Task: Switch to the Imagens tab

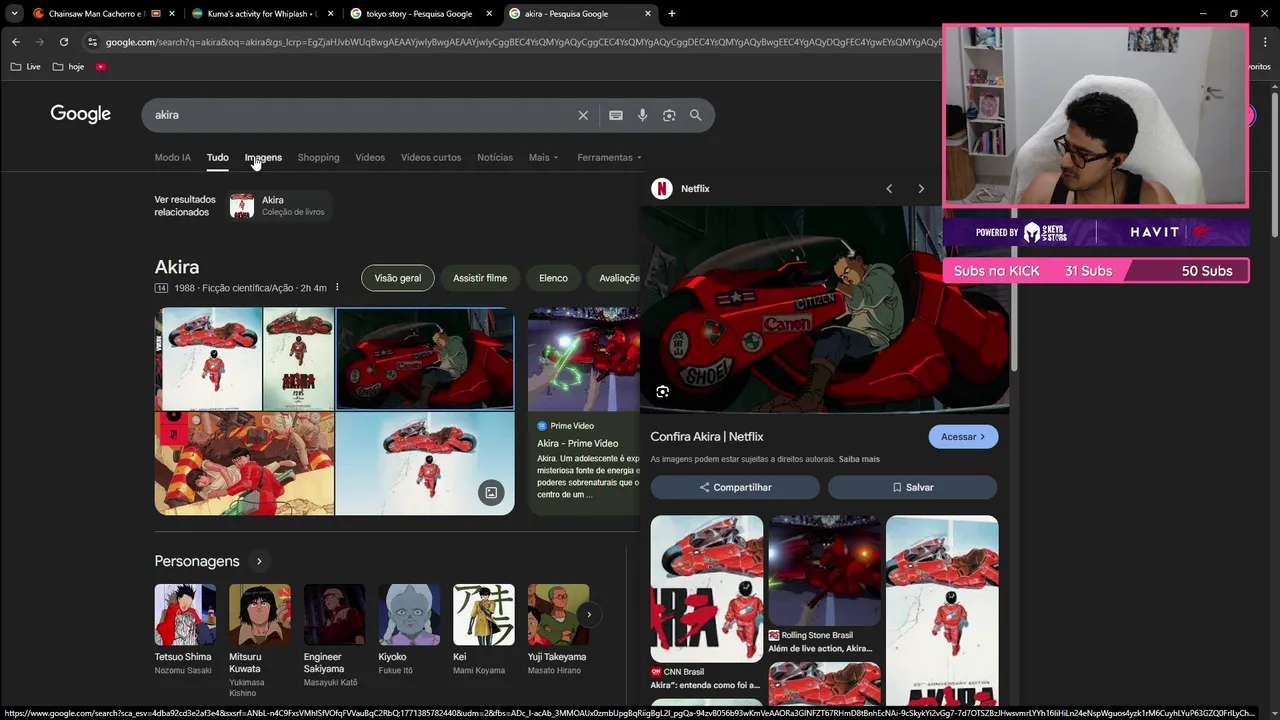Action: 263,157
